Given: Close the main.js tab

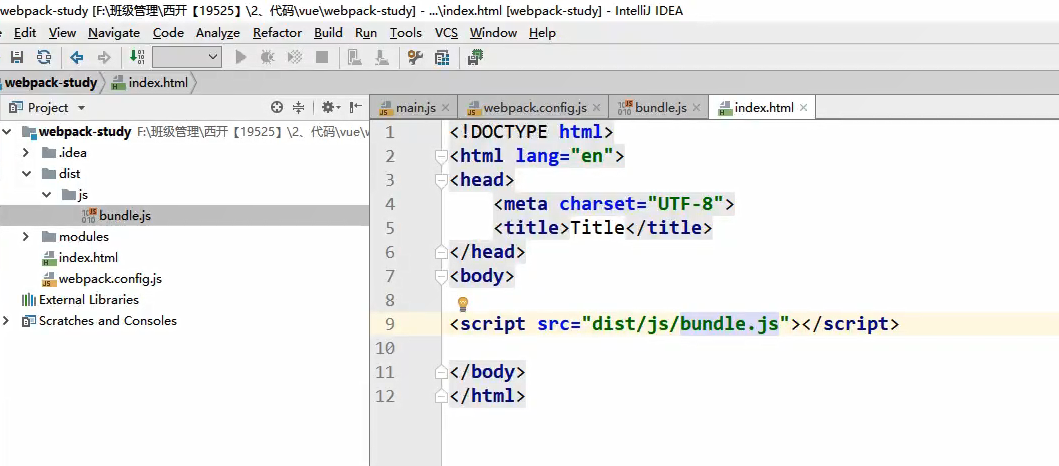Looking at the screenshot, I should [x=445, y=107].
